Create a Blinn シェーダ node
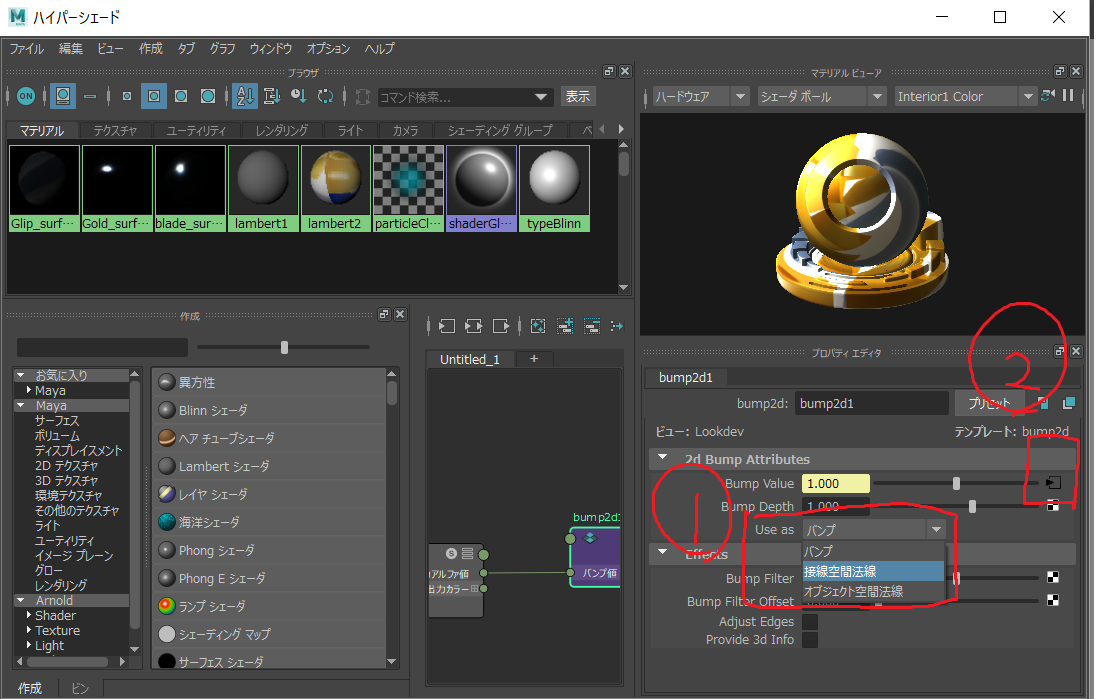The image size is (1096, 699). pyautogui.click(x=268, y=410)
